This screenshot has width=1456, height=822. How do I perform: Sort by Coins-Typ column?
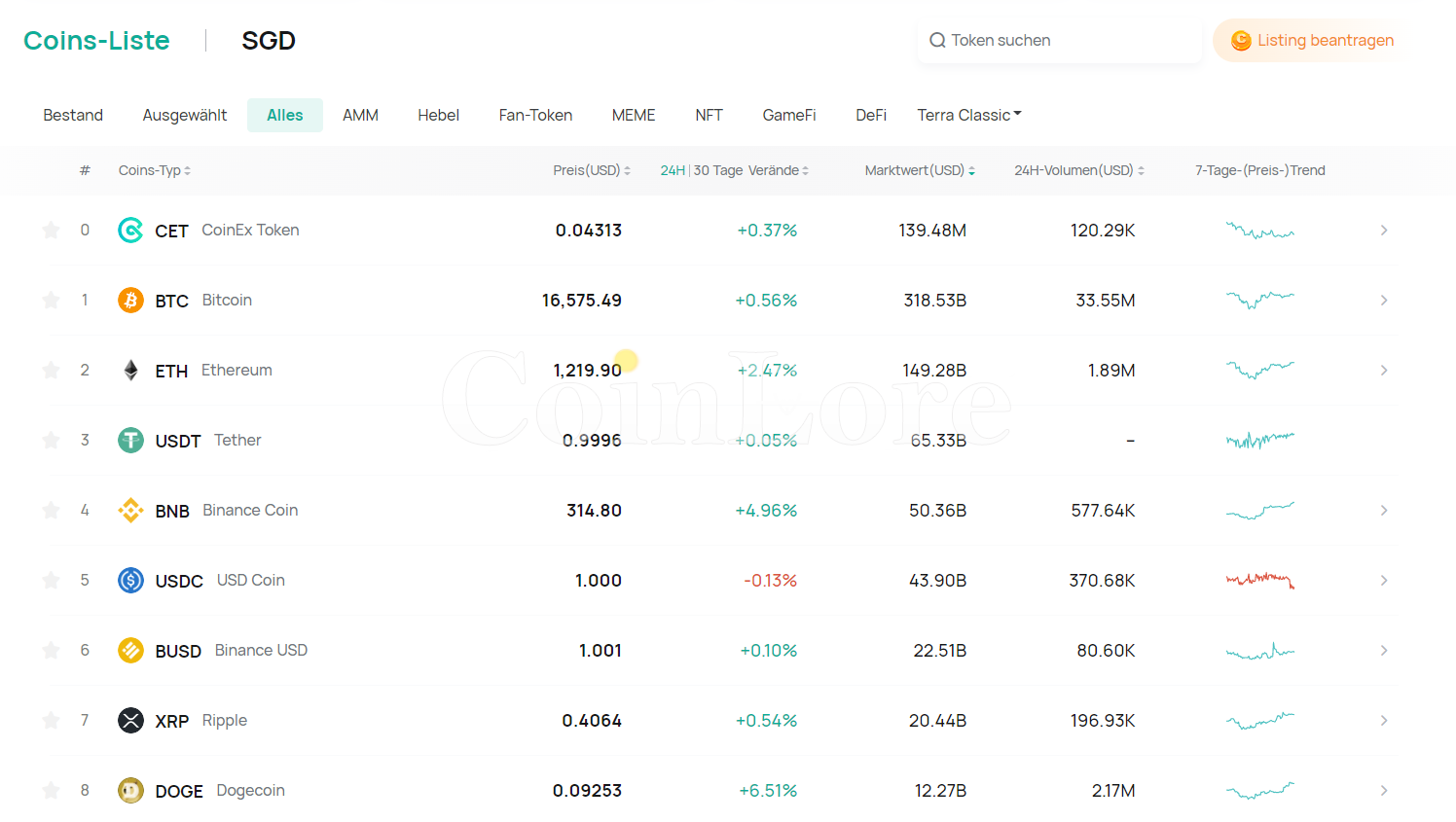[155, 170]
